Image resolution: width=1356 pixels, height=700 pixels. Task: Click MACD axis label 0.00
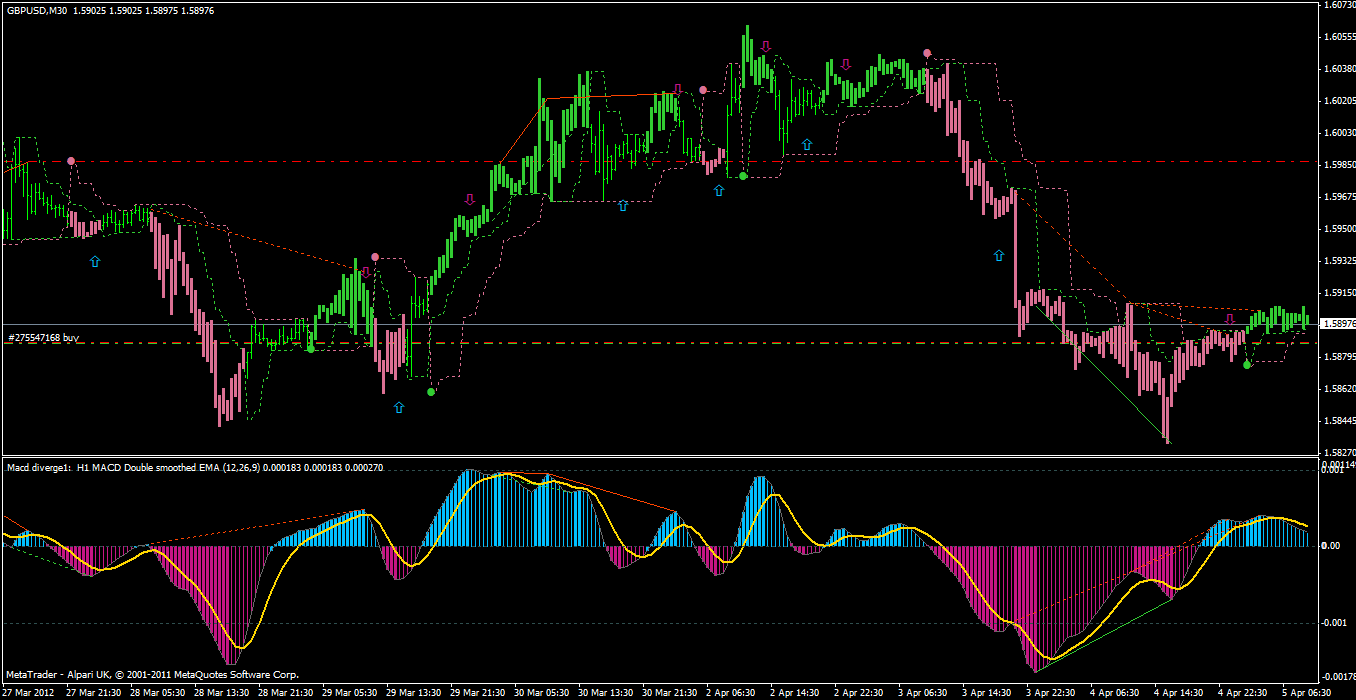coord(1331,546)
